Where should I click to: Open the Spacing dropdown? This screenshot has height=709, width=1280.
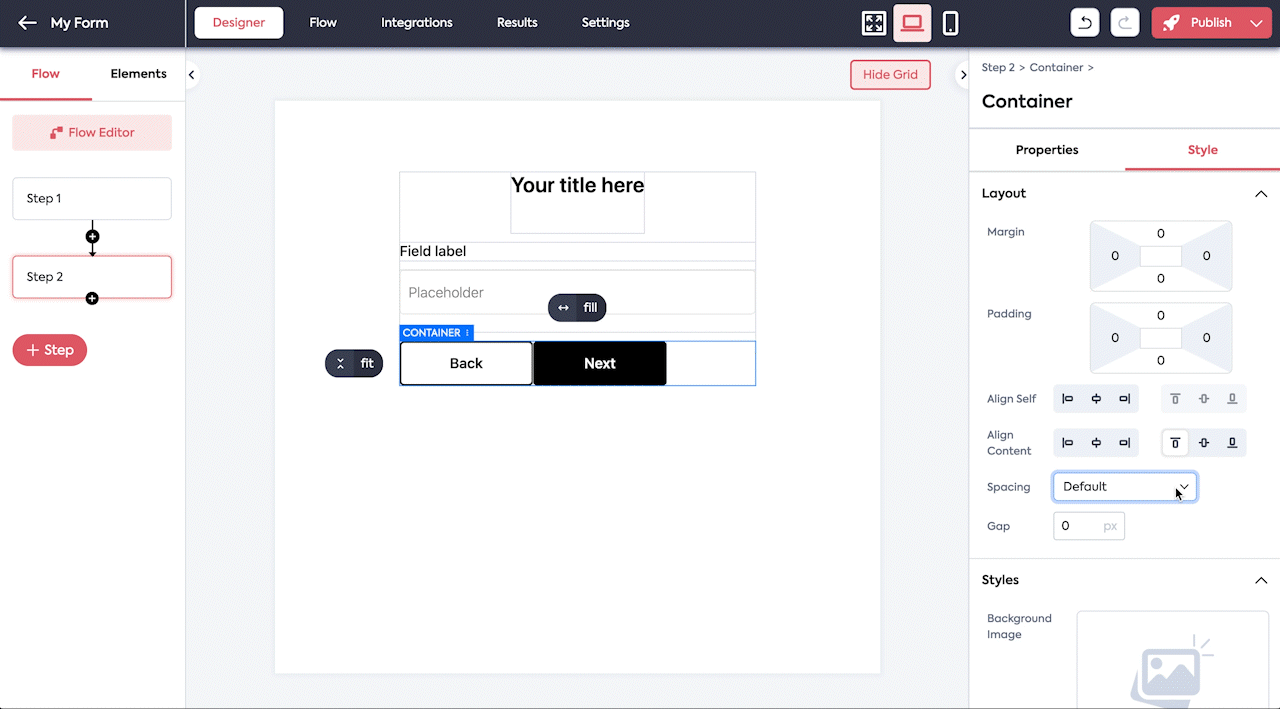[1124, 487]
